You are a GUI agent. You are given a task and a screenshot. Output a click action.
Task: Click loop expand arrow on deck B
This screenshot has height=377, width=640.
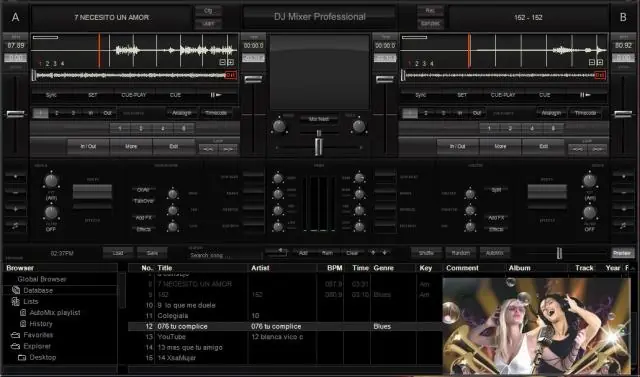[x=598, y=149]
